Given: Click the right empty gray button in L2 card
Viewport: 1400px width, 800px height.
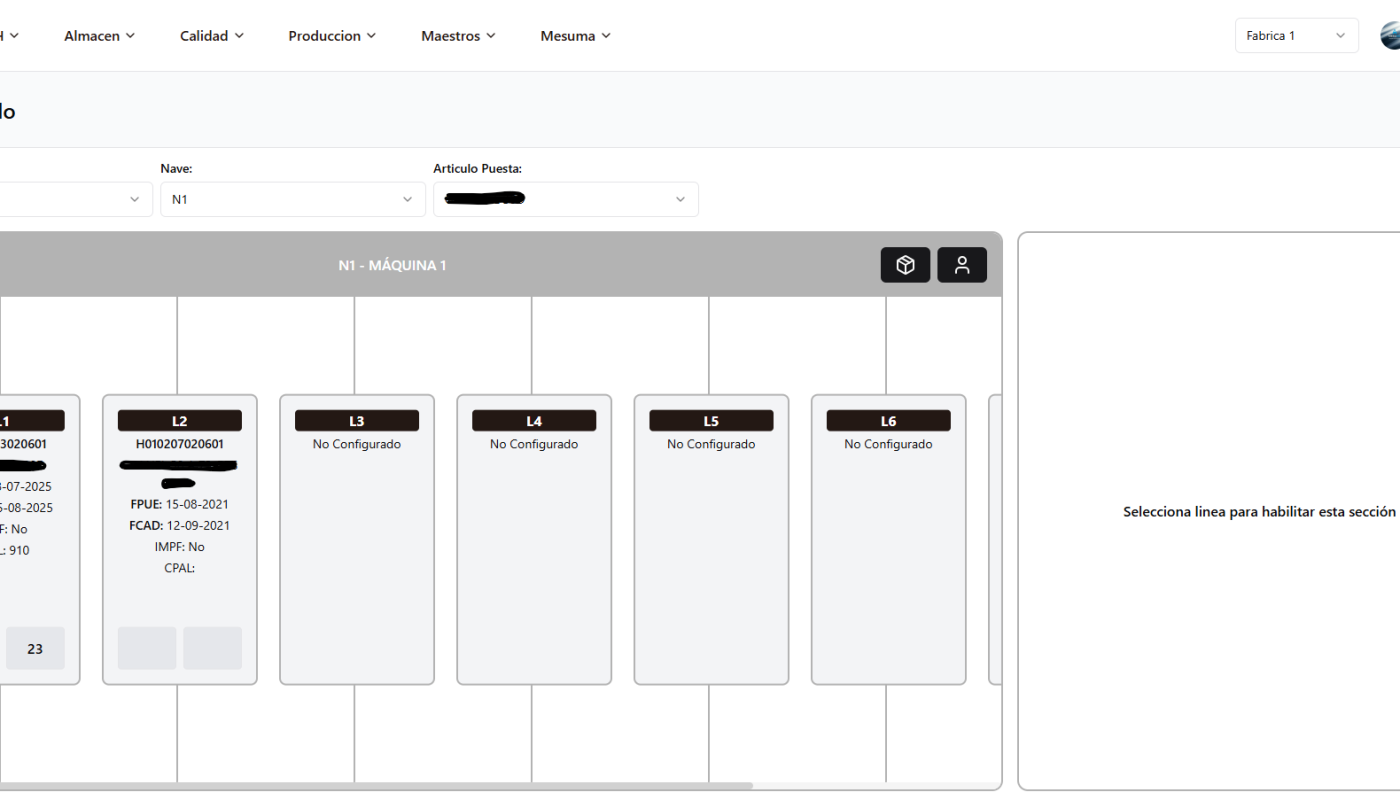Looking at the screenshot, I should [x=212, y=648].
